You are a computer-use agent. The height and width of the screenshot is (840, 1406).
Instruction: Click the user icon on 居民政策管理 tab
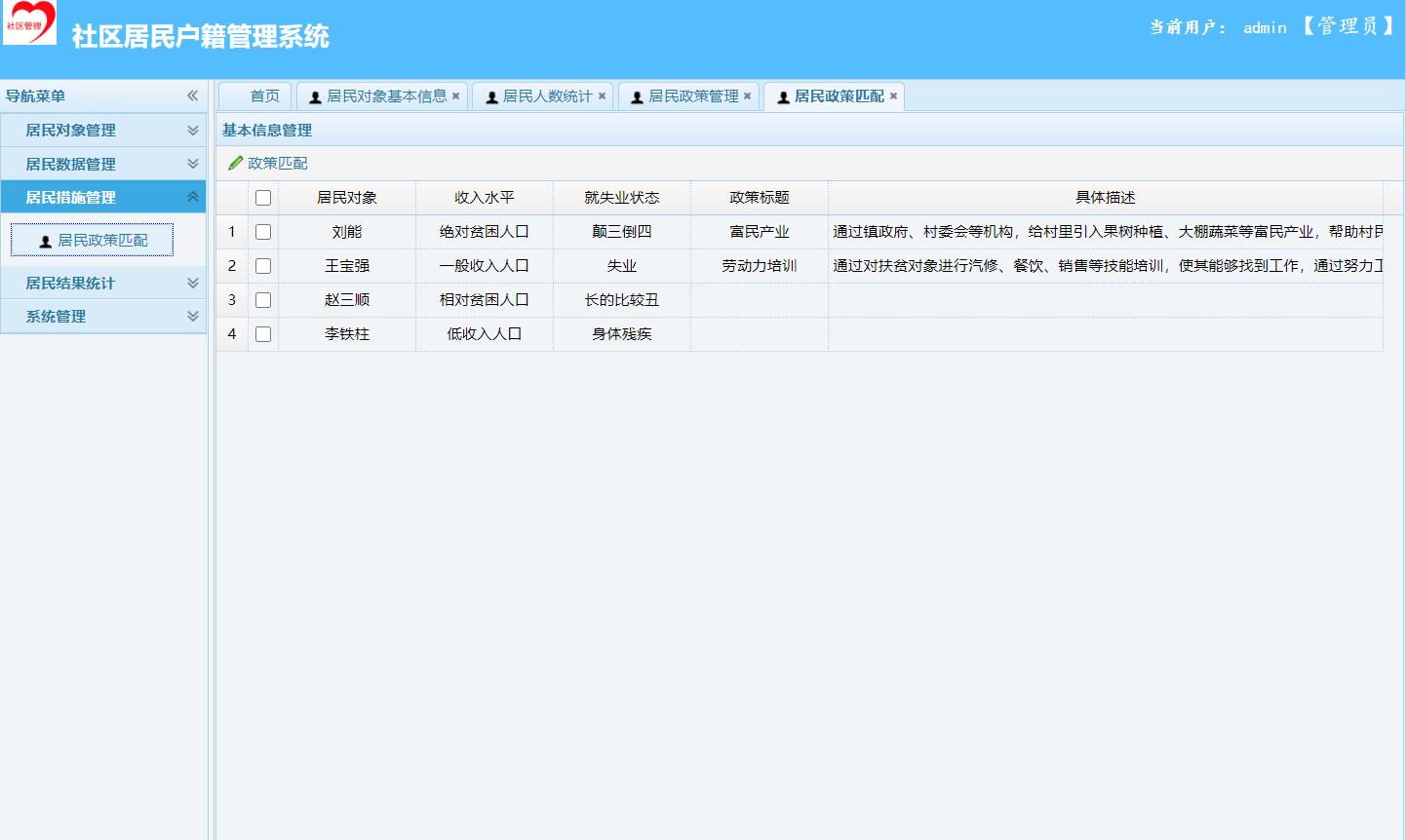[637, 95]
